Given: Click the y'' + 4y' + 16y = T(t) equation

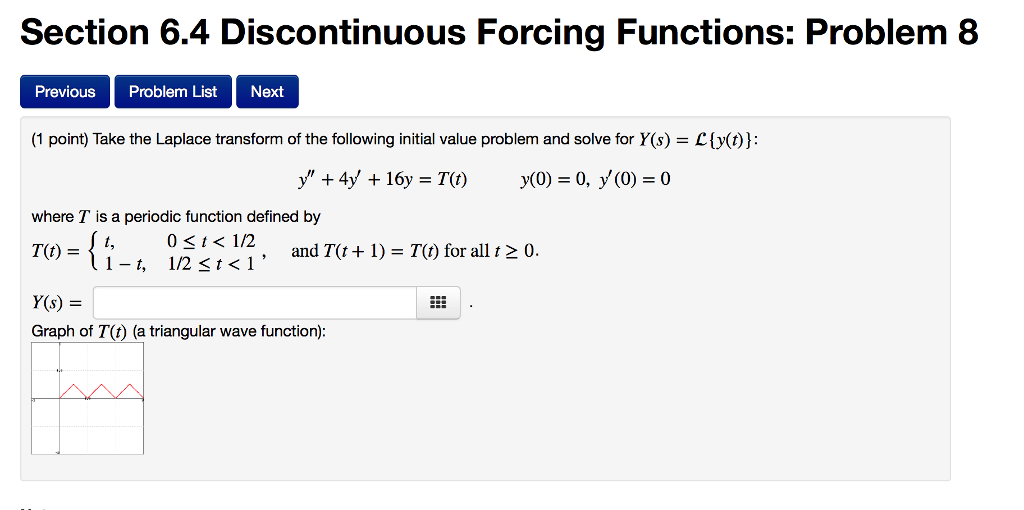Looking at the screenshot, I should pos(383,180).
